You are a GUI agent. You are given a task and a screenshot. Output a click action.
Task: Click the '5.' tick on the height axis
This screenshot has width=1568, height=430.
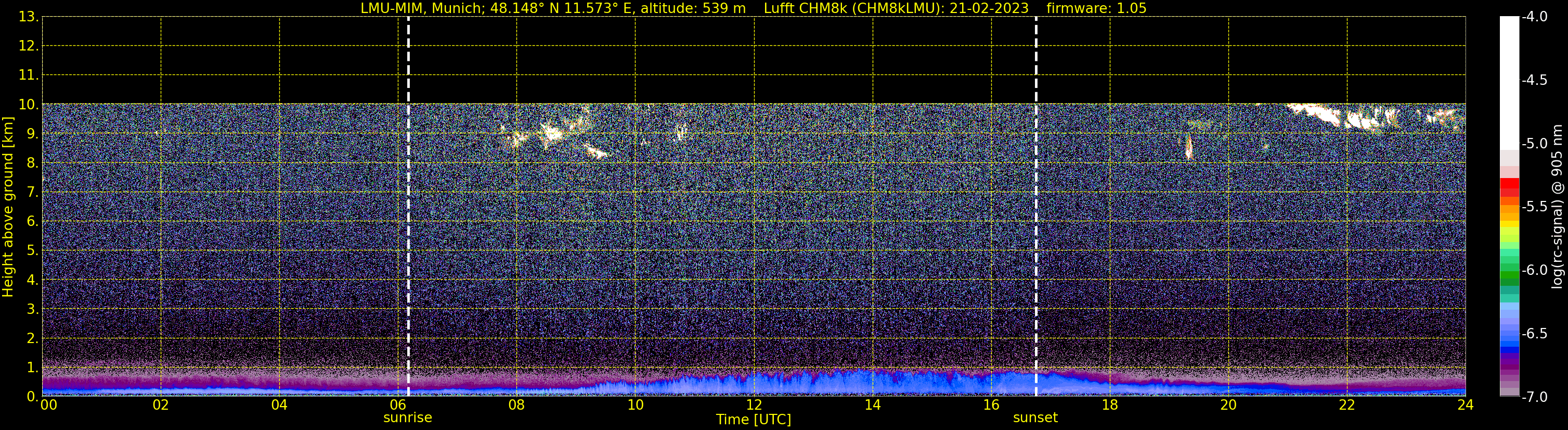(32, 250)
